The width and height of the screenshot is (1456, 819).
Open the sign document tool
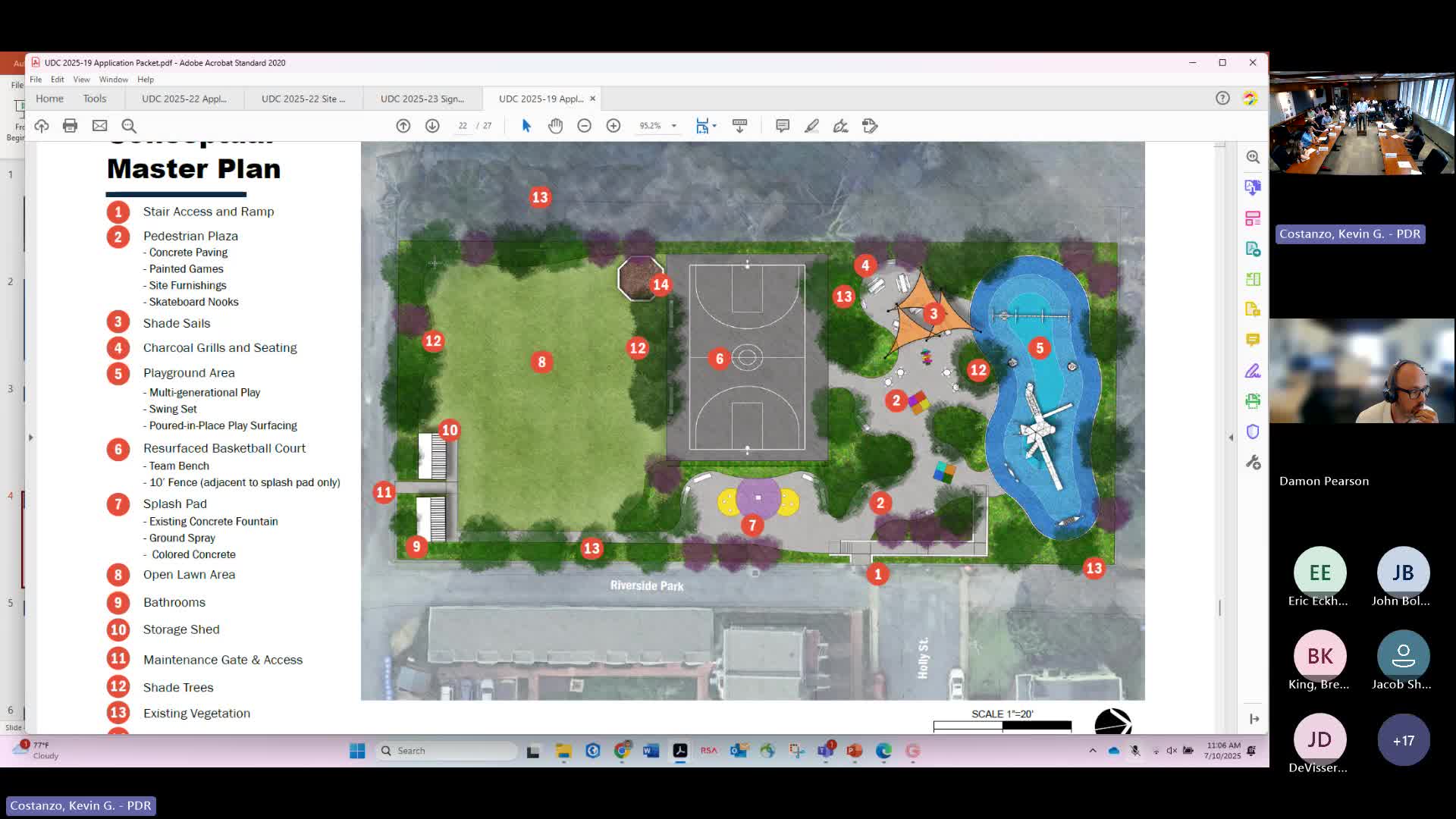840,126
